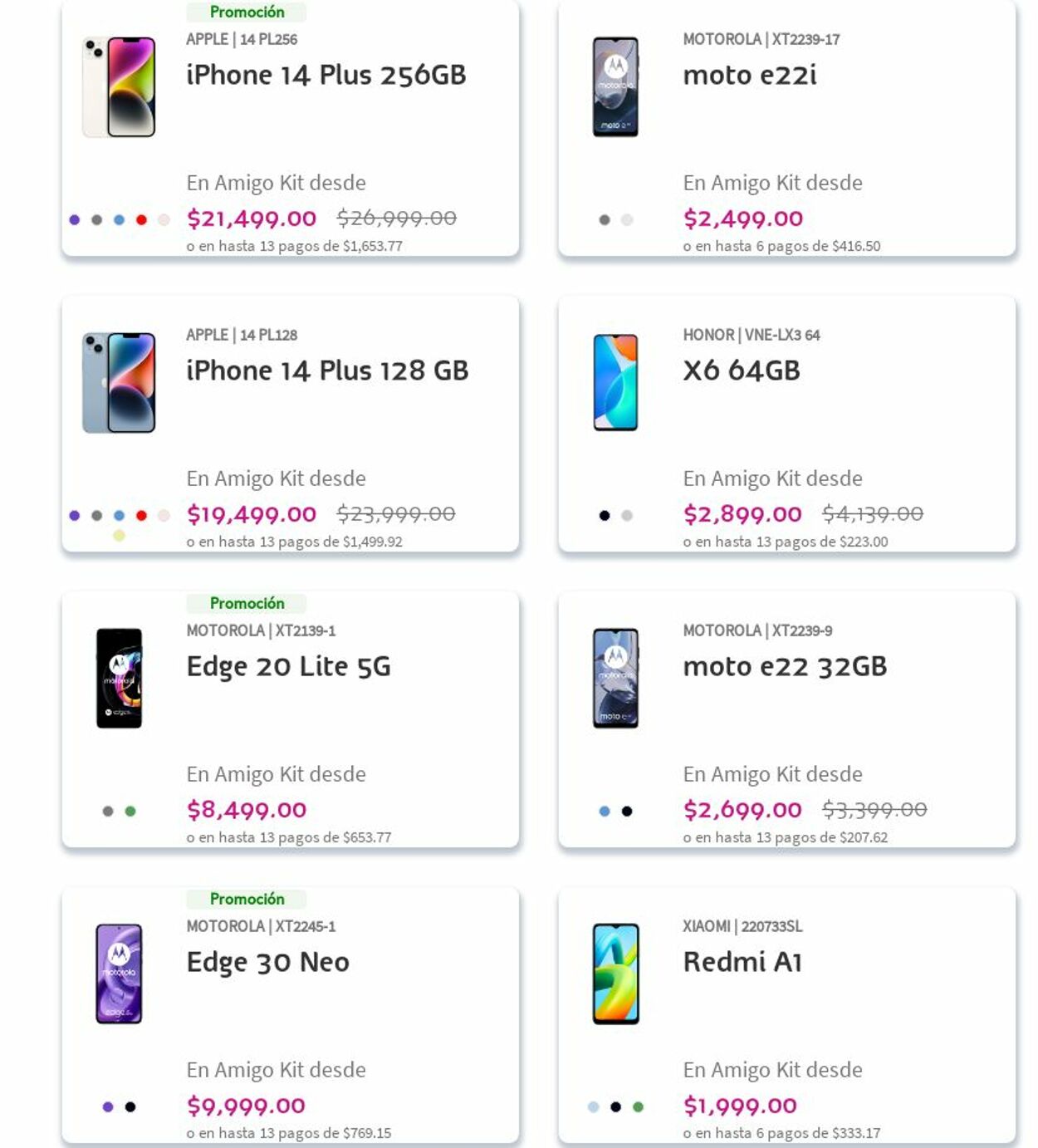Image resolution: width=1038 pixels, height=1148 pixels.
Task: Open the Honor X6 64GB phone image
Action: [x=615, y=383]
